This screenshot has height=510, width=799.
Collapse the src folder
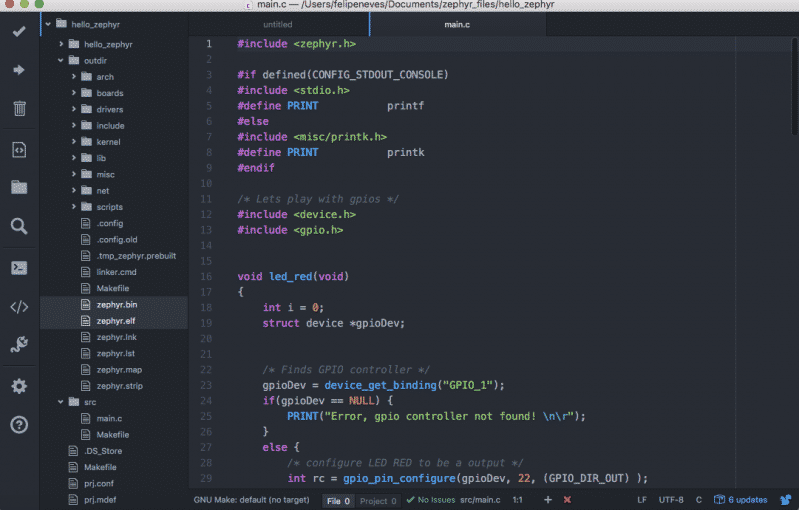click(61, 402)
